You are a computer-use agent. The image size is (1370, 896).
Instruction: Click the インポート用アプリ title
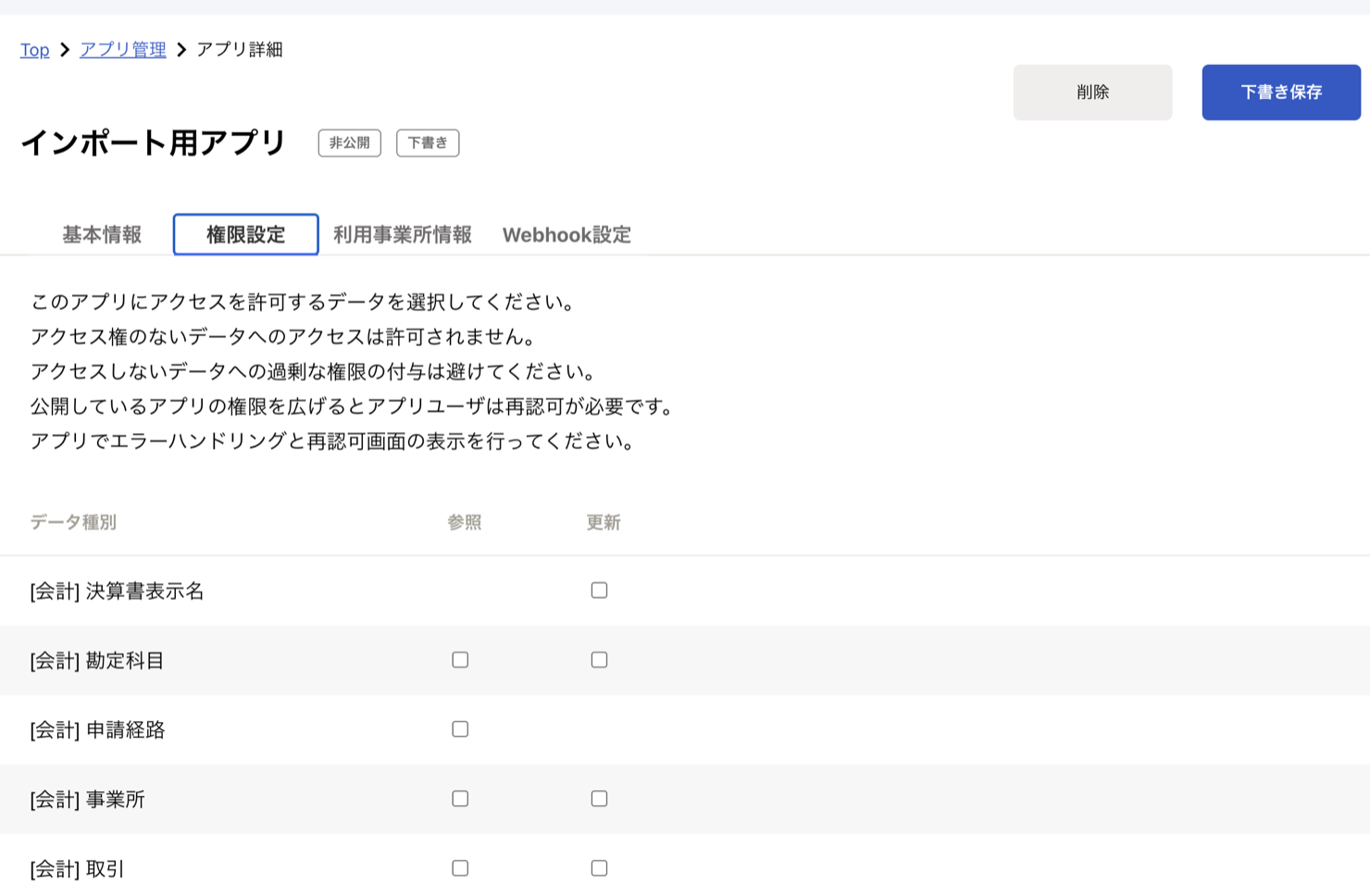154,143
